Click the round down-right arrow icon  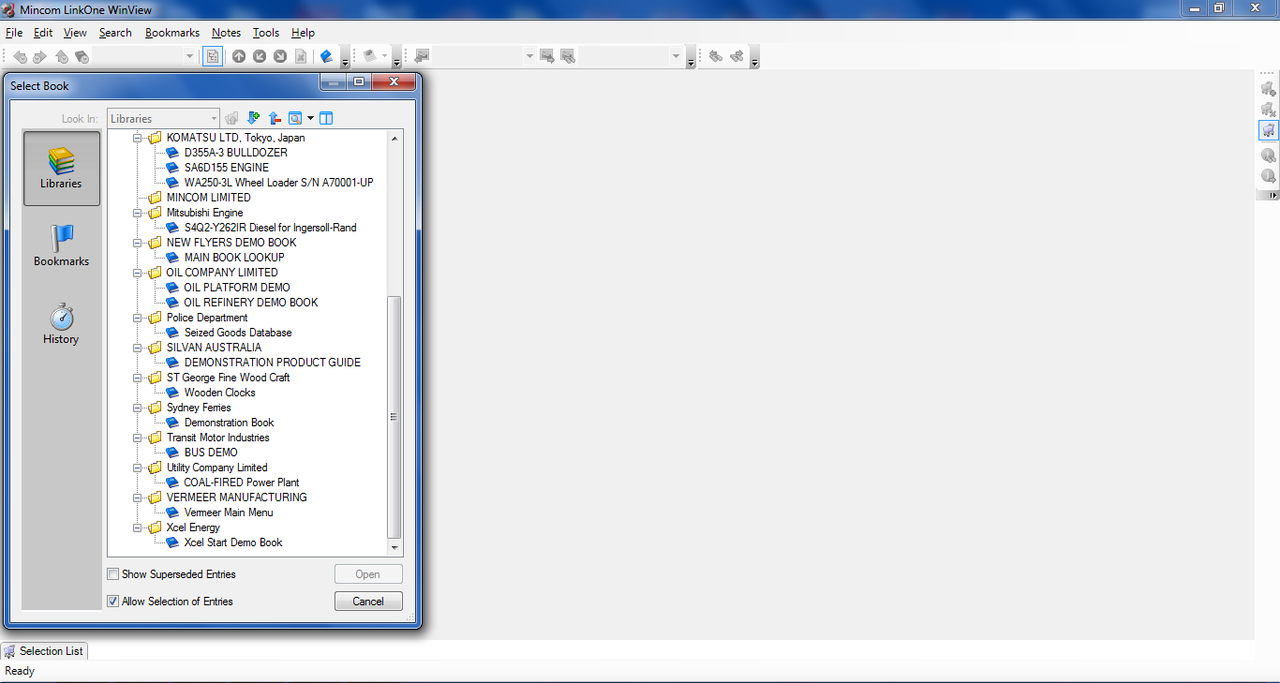tap(281, 56)
